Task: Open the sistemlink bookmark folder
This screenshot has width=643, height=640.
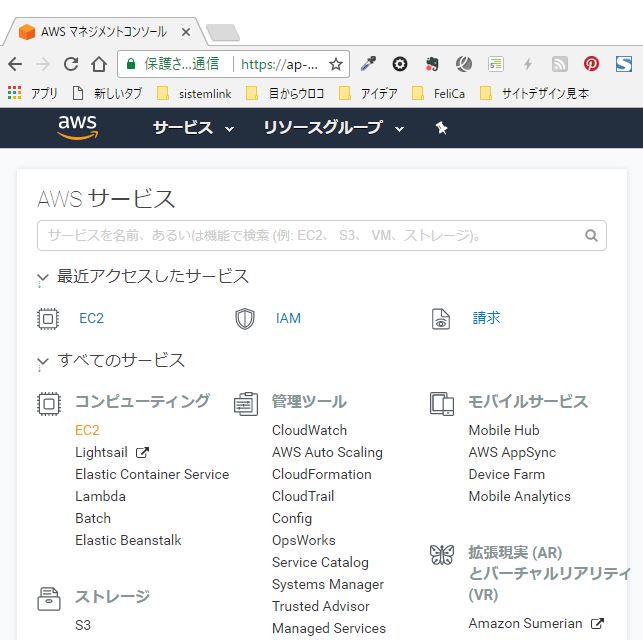Action: pos(194,93)
